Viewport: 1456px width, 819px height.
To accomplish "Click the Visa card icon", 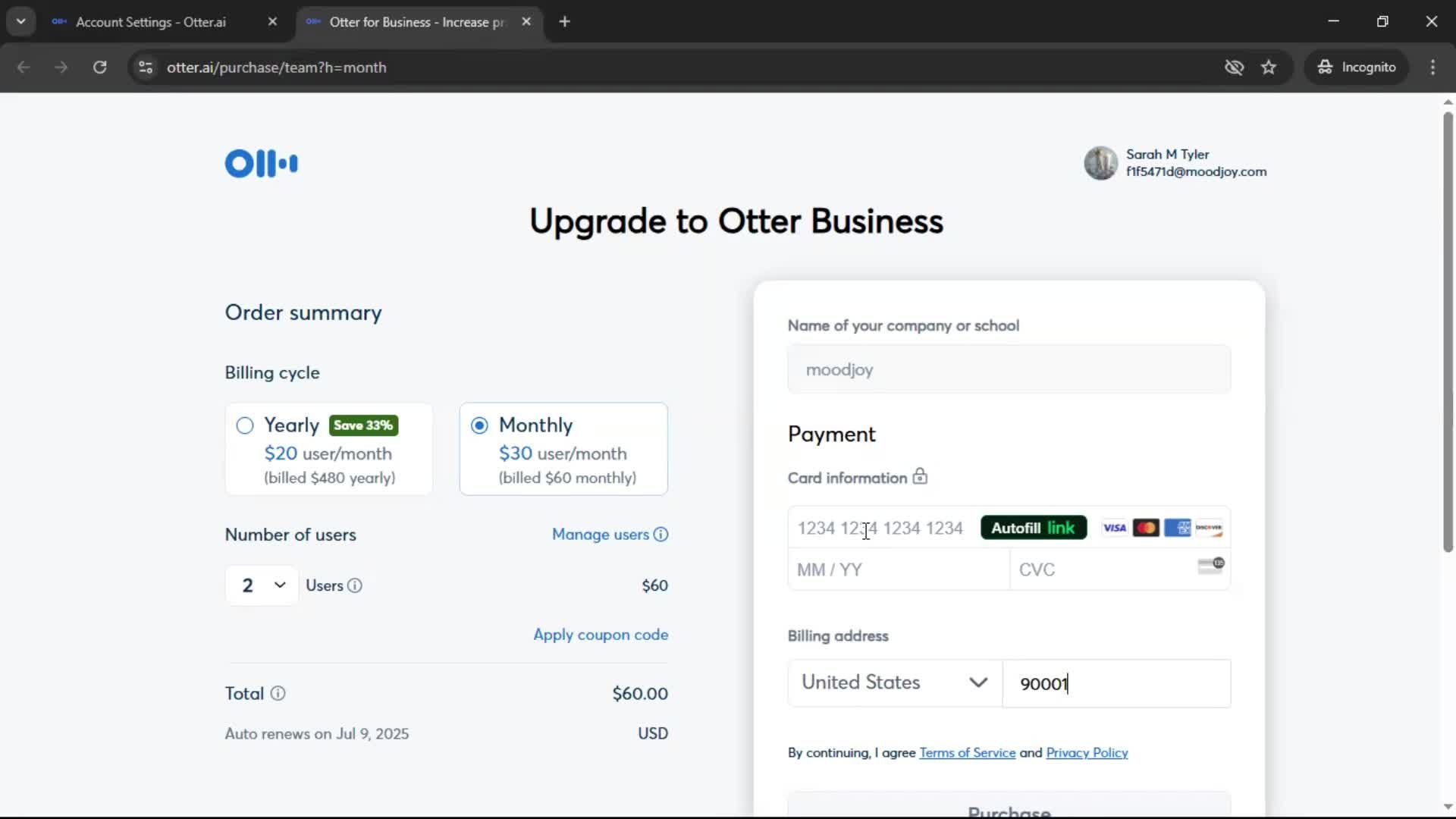I will coord(1114,528).
